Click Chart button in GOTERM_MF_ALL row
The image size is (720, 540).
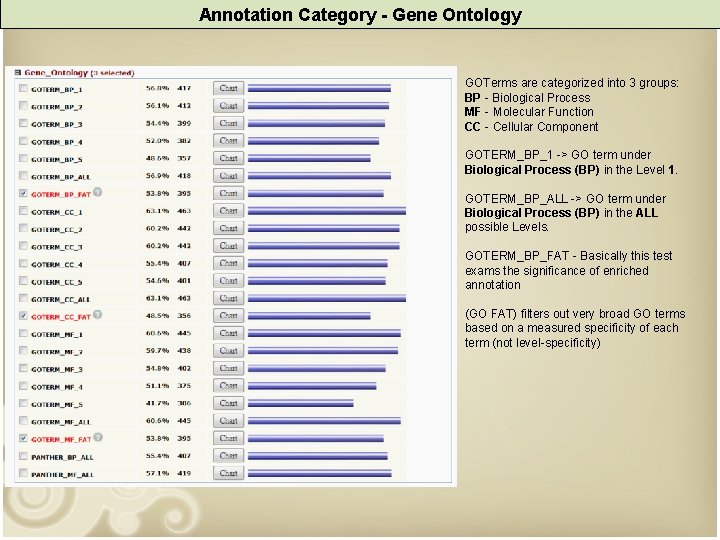(228, 421)
